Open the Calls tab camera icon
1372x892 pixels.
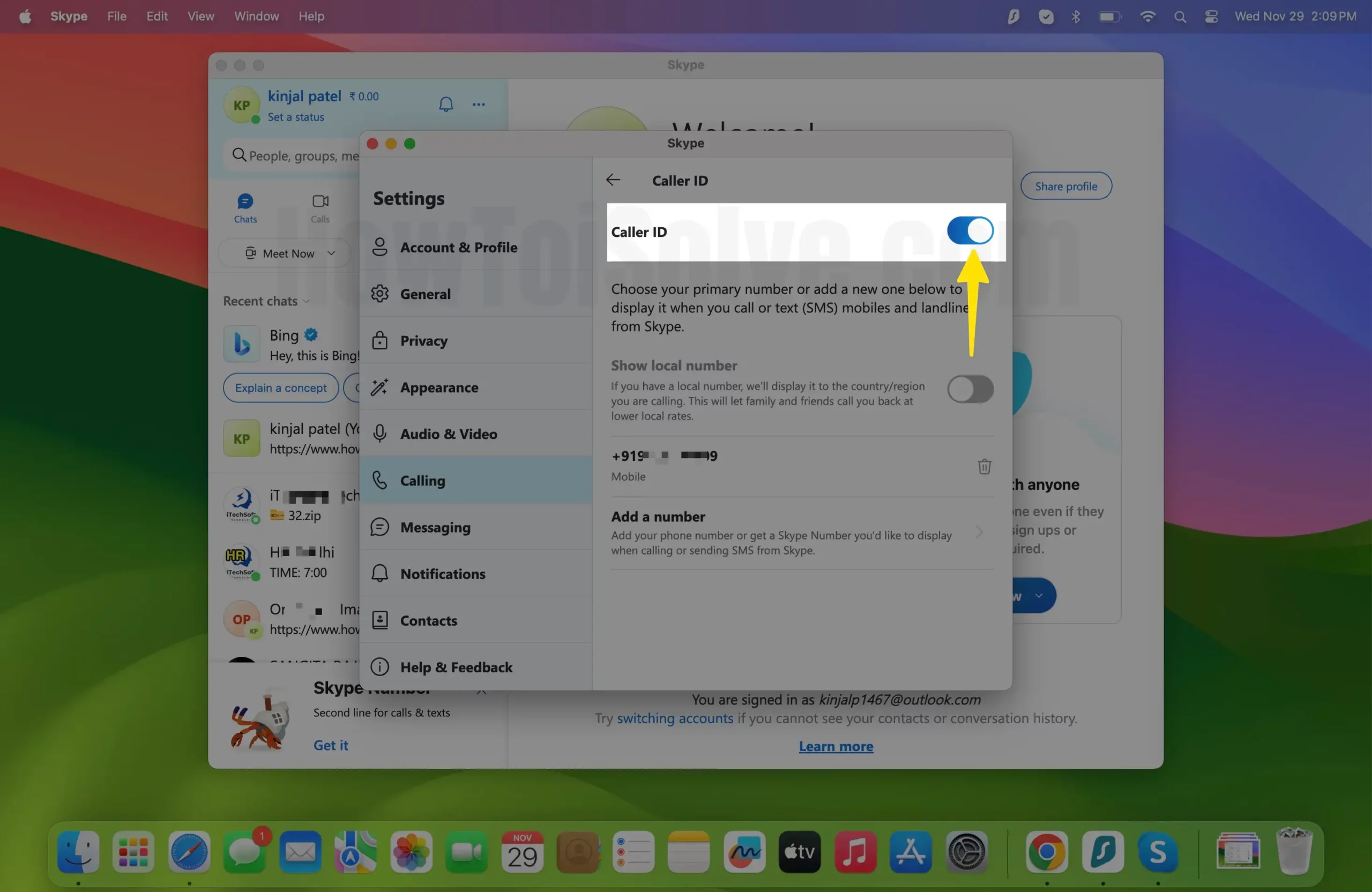[320, 201]
